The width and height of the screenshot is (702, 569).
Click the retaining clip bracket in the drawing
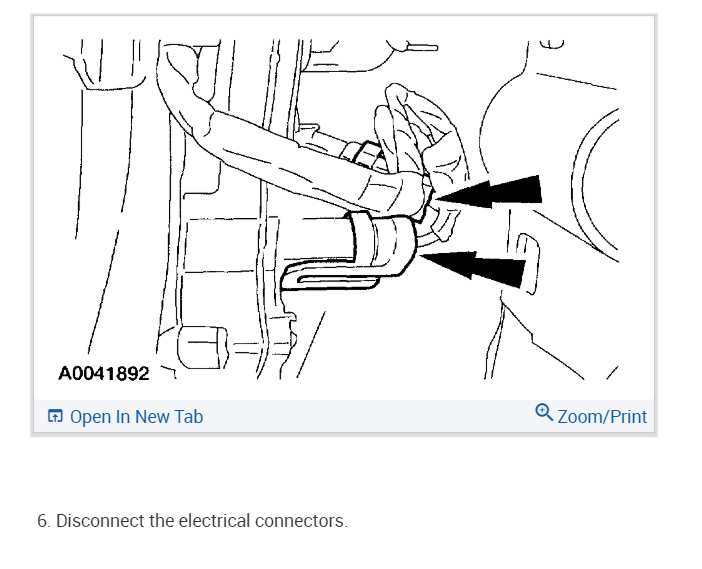click(x=349, y=253)
